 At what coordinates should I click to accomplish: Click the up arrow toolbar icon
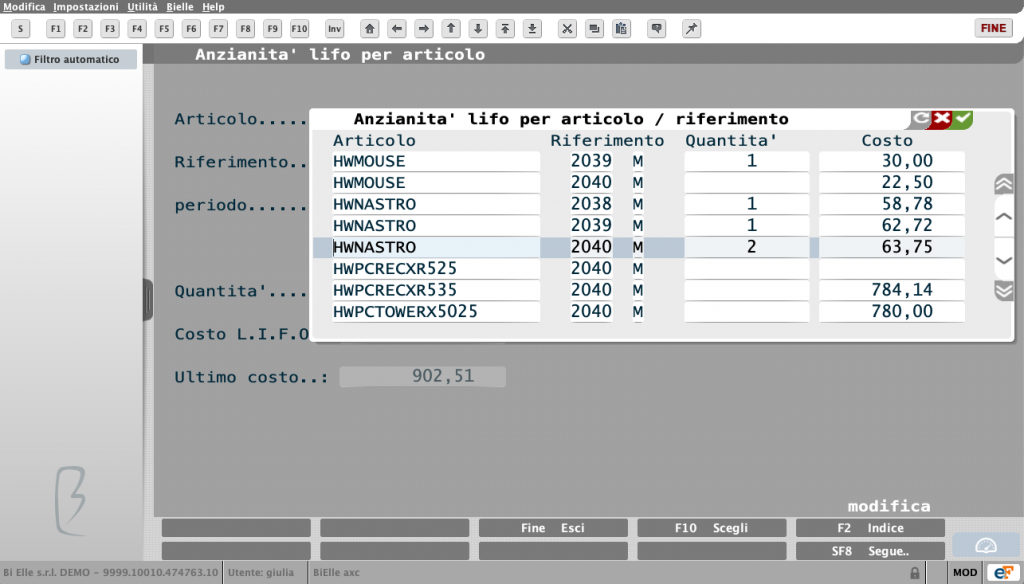[451, 29]
